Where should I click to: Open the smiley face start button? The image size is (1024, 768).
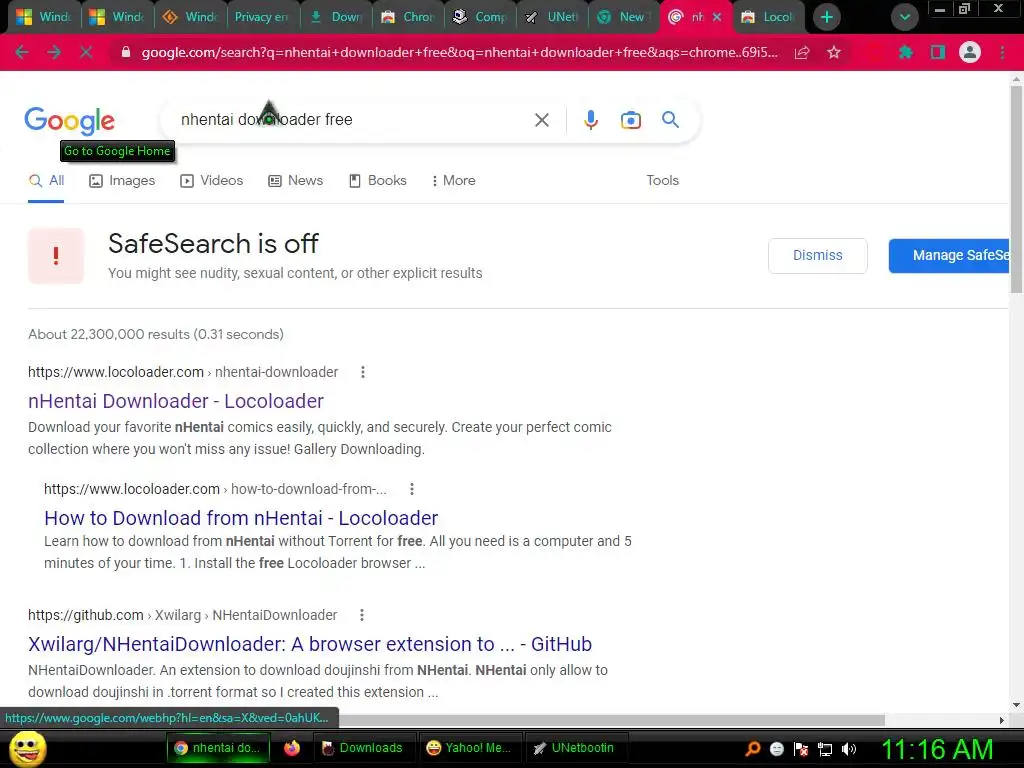[27, 748]
